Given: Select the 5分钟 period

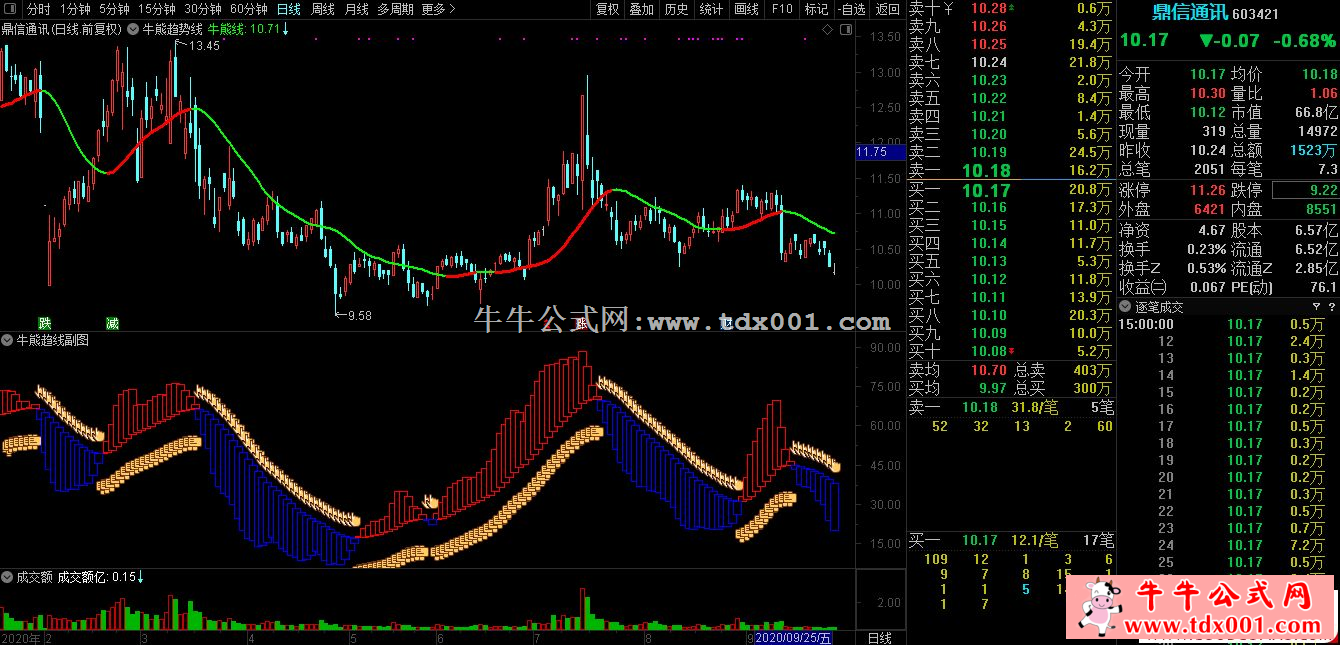Looking at the screenshot, I should [x=114, y=9].
